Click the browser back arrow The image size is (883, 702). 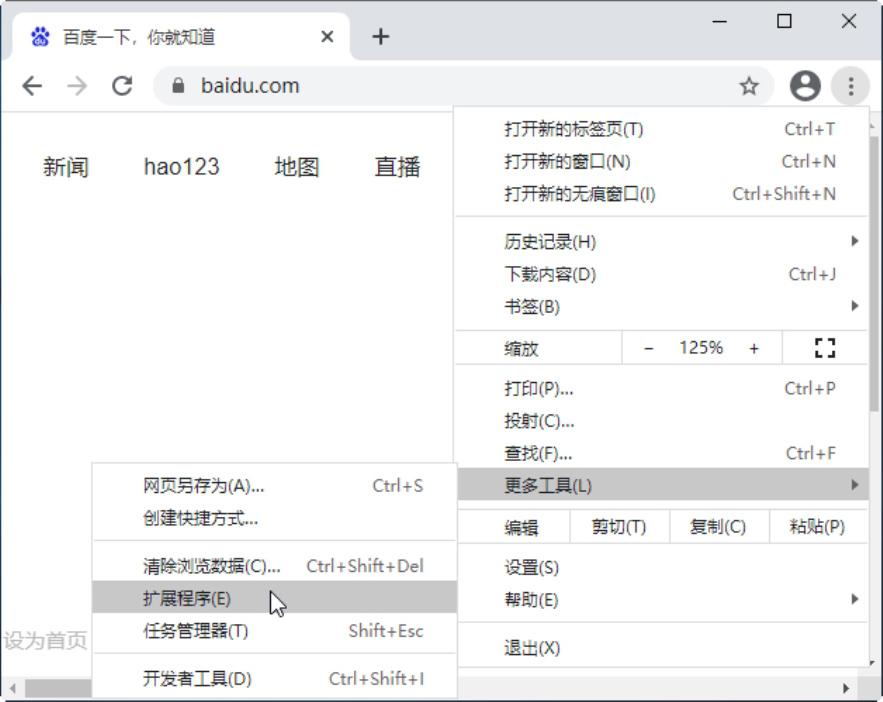coord(32,86)
